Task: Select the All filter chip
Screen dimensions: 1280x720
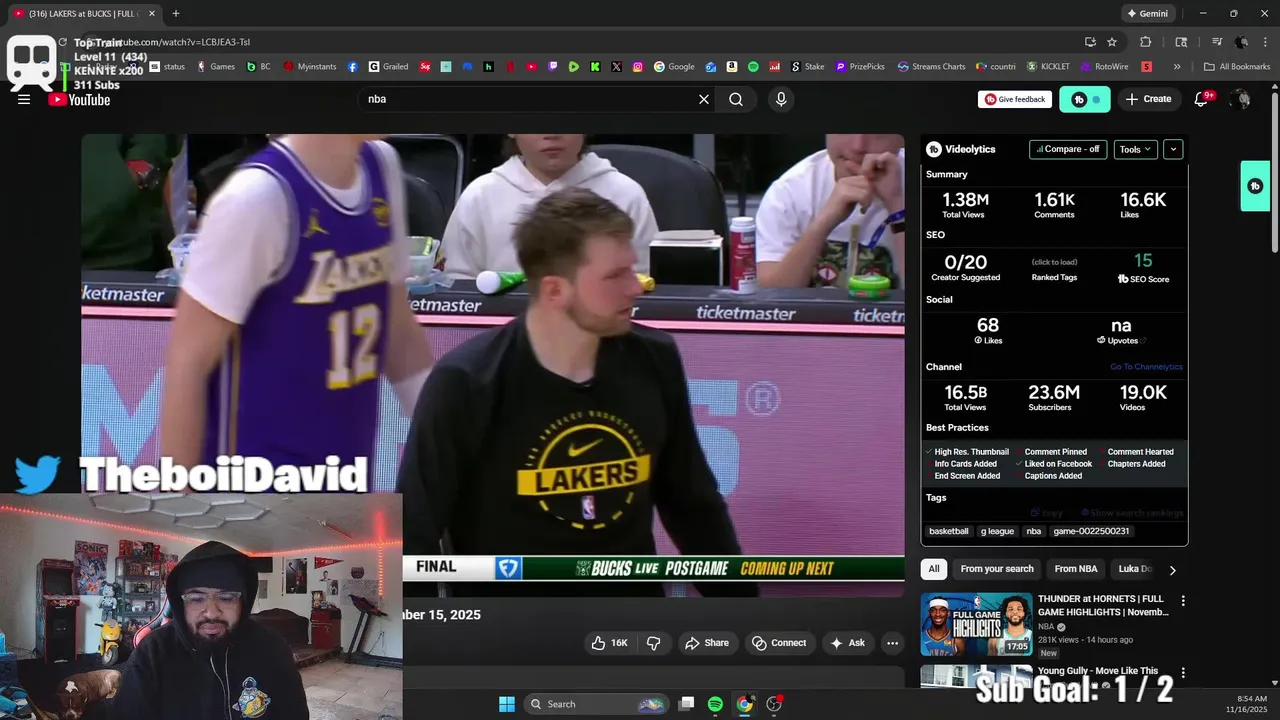Action: coord(934,569)
